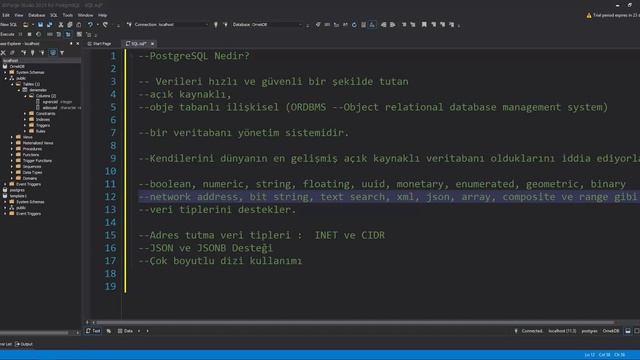Expand the Indexes folder
Screen dimensions: 640x360
click(x=25, y=120)
